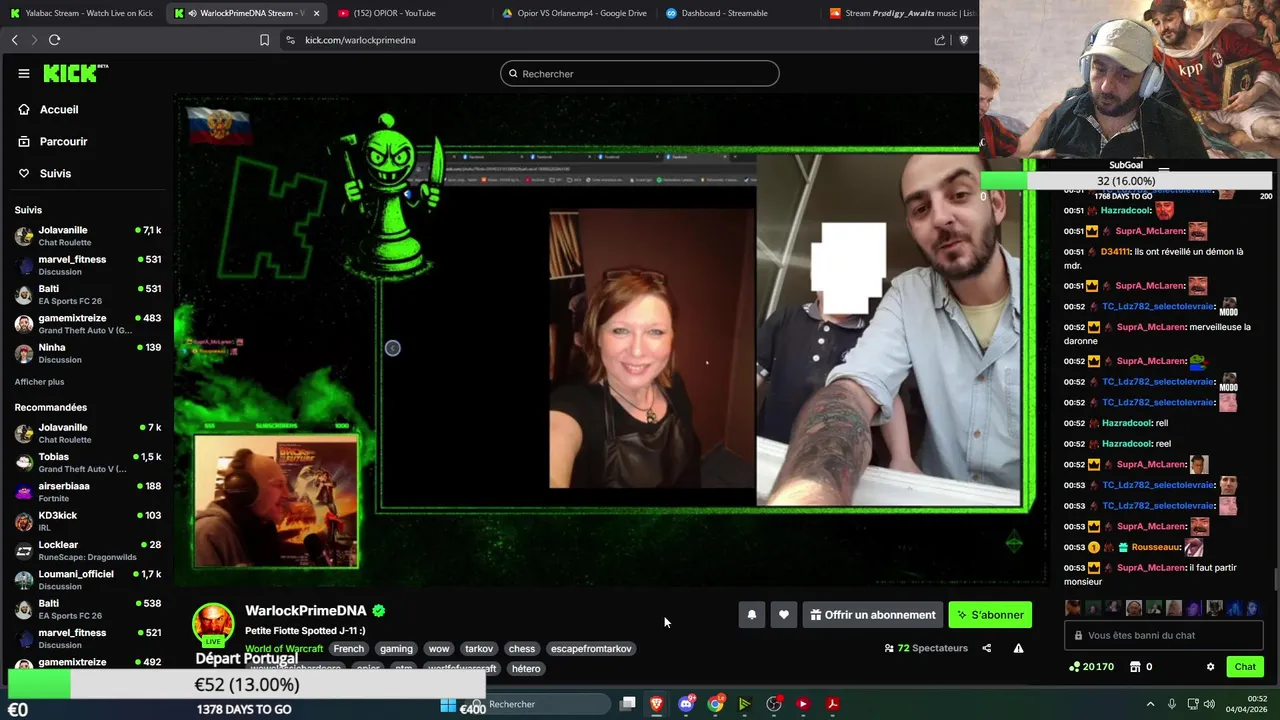Open Google Chrome from the taskbar
This screenshot has width=1280, height=720.
click(715, 704)
